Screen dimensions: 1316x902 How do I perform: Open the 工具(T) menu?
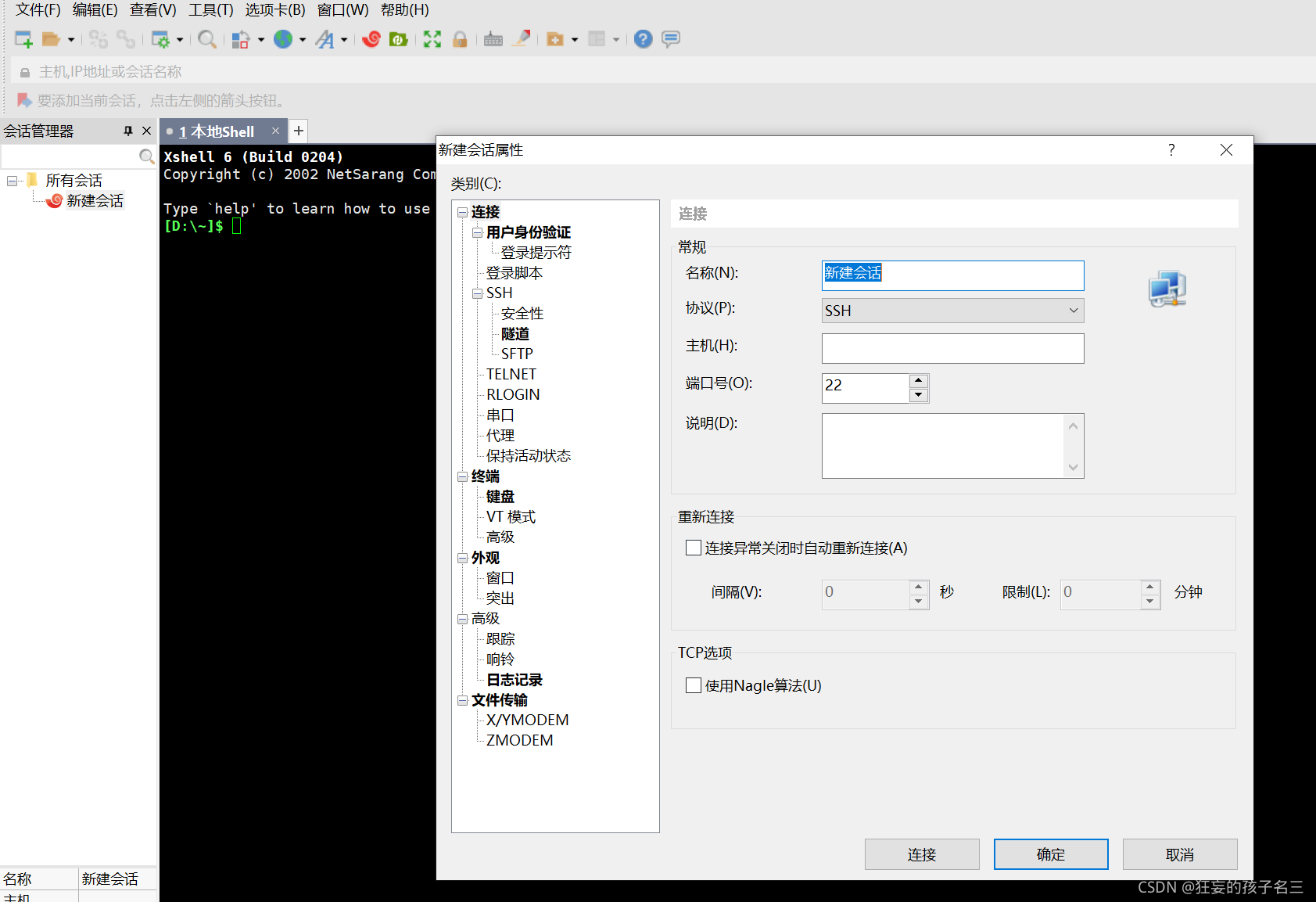pyautogui.click(x=211, y=9)
